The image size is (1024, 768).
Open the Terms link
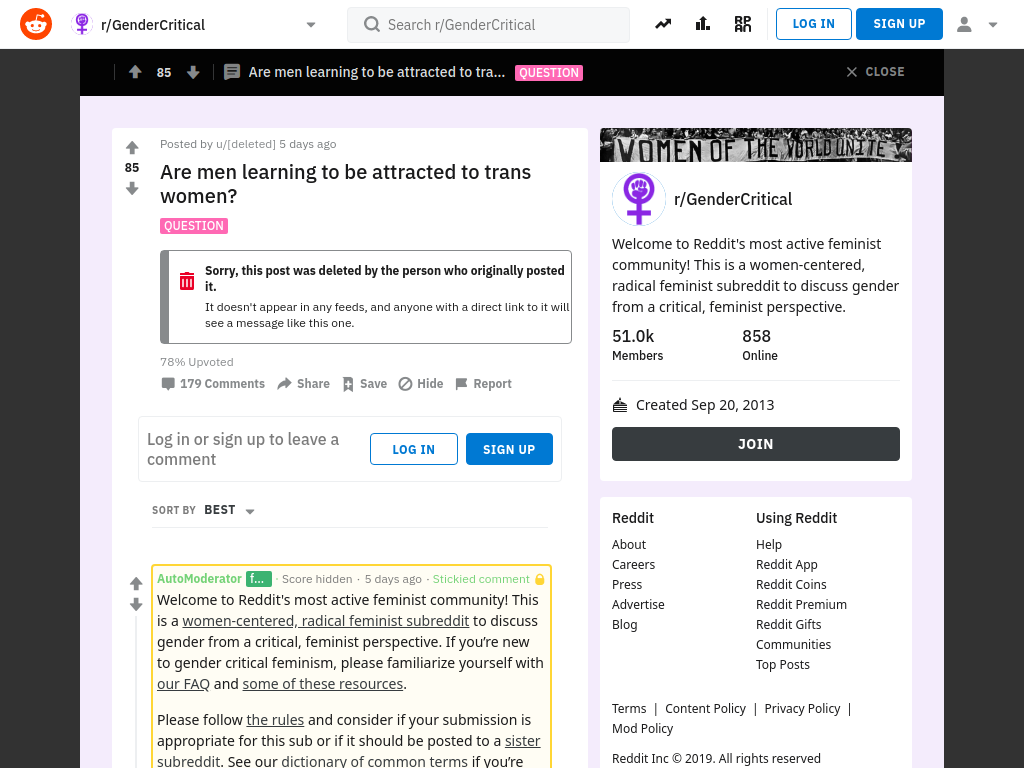pos(629,709)
